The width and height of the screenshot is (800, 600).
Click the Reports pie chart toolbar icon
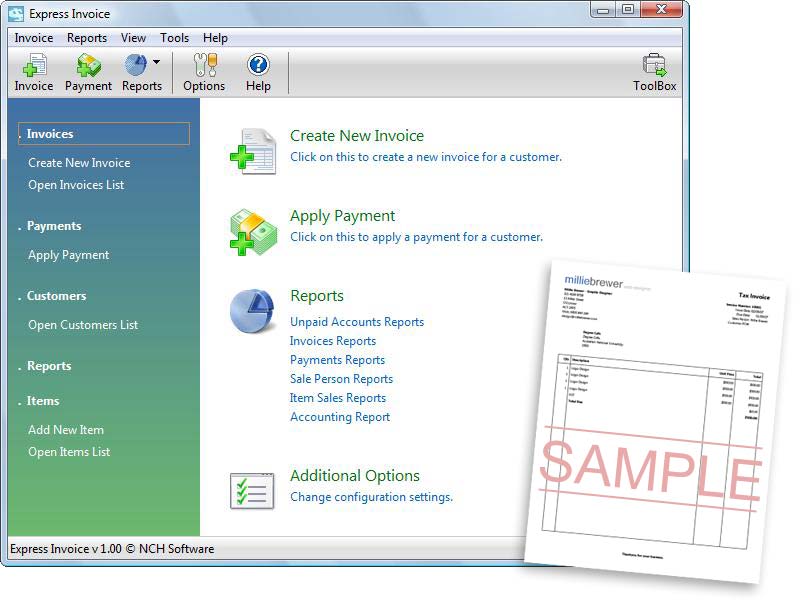click(x=136, y=66)
